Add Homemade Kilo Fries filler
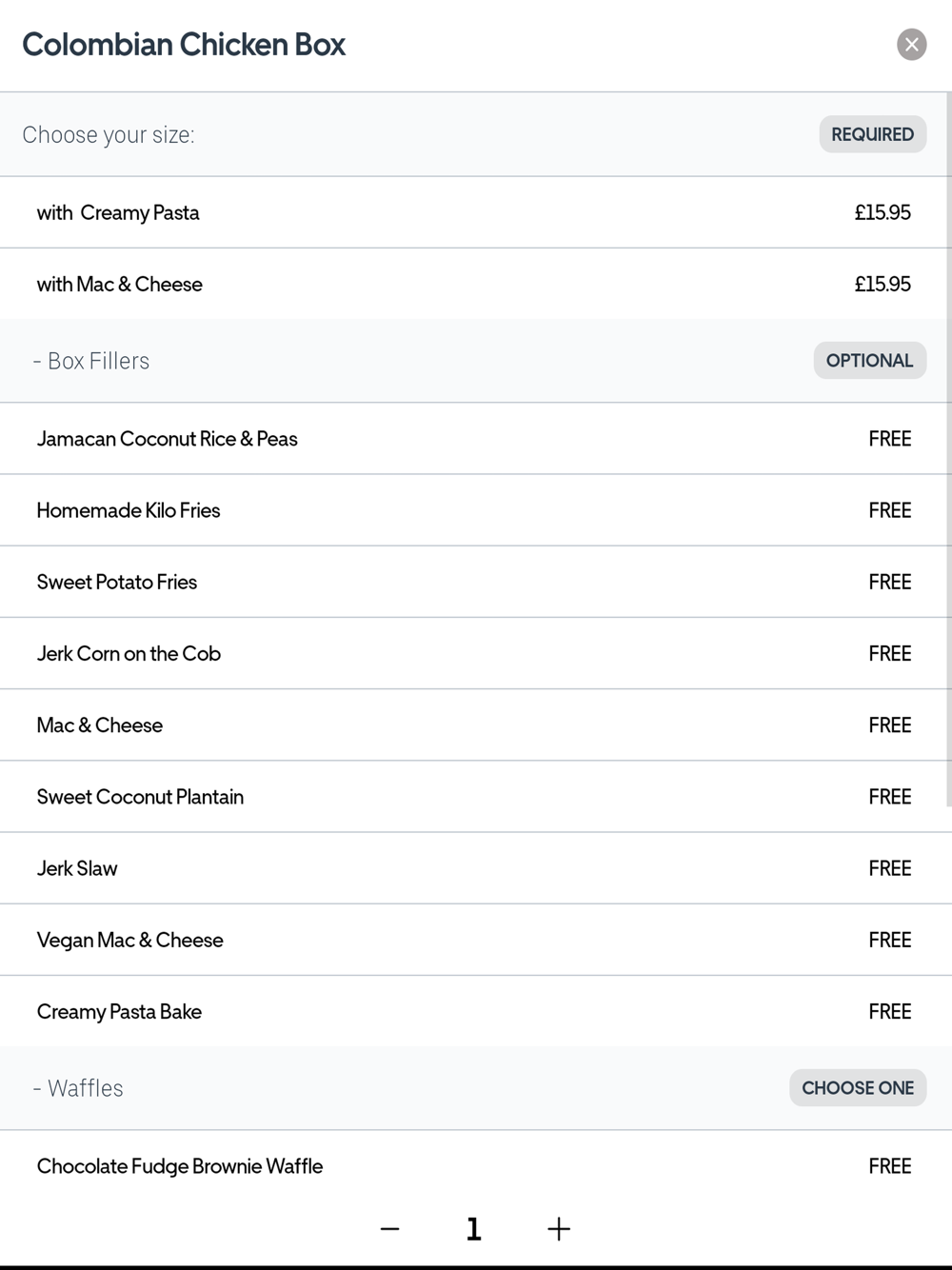Image resolution: width=952 pixels, height=1270 pixels. tap(473, 510)
